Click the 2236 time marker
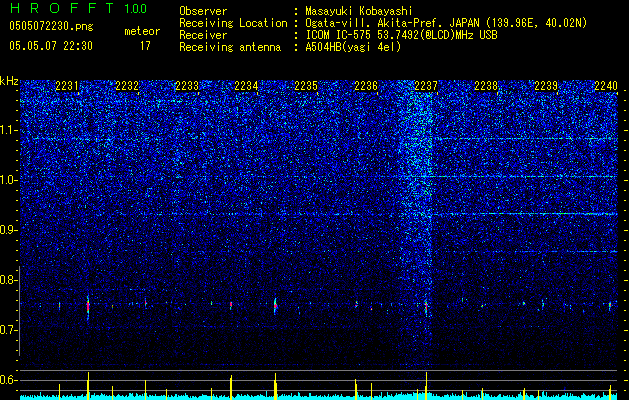 click(366, 86)
